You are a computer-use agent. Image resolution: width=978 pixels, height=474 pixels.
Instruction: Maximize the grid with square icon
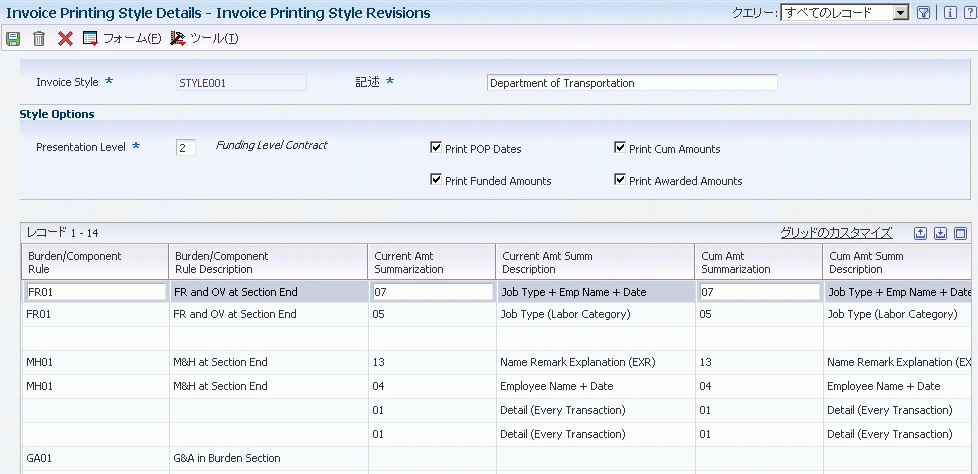click(x=960, y=234)
